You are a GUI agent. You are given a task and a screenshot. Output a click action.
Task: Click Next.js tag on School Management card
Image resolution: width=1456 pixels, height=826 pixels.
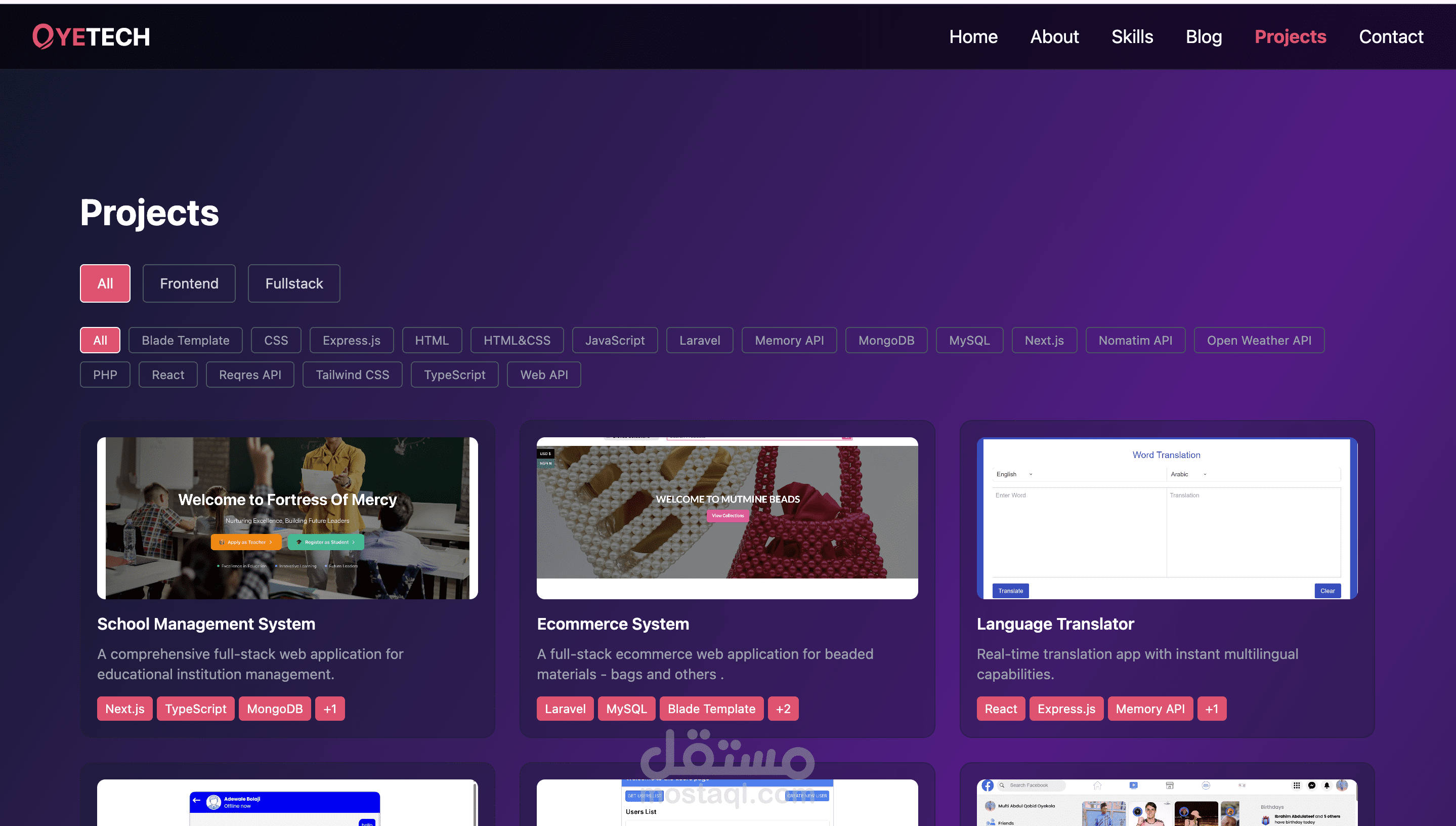[x=125, y=709]
